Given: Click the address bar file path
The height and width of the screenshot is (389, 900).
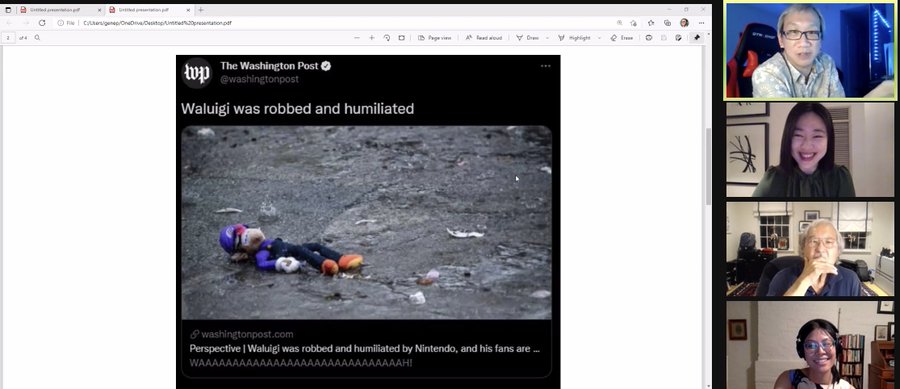Looking at the screenshot, I should click(157, 23).
